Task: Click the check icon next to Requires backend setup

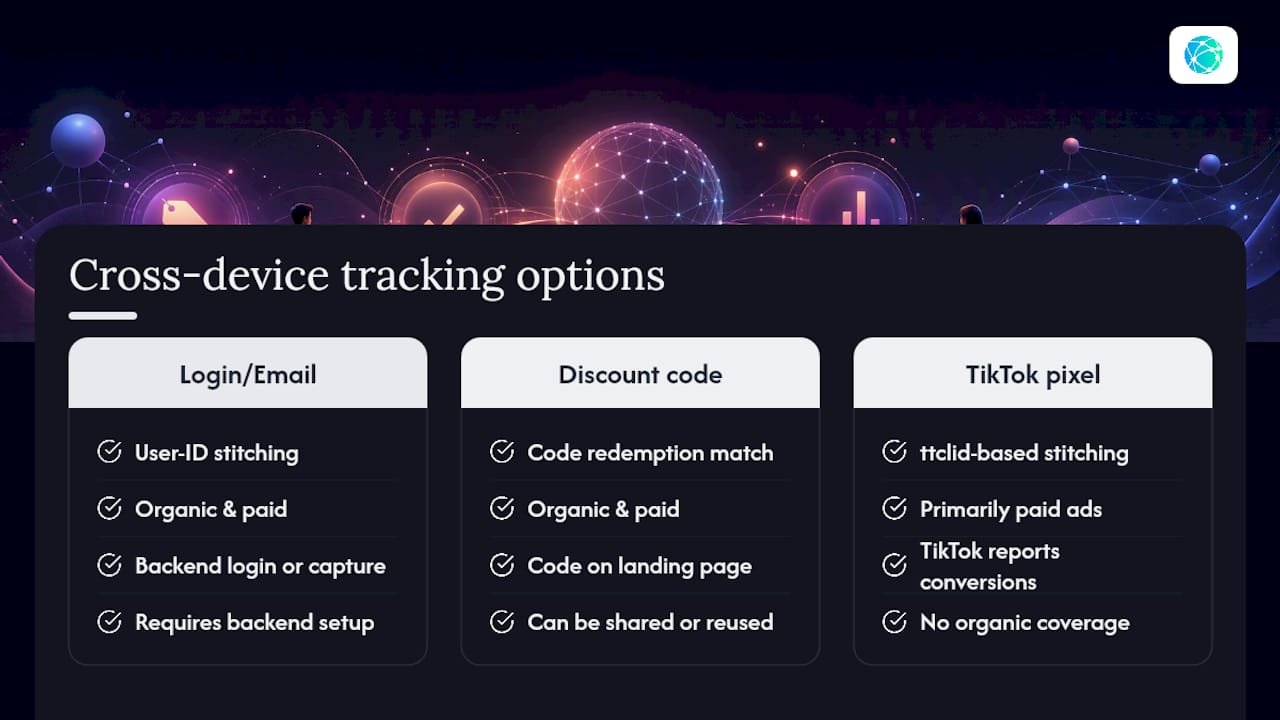Action: pyautogui.click(x=109, y=622)
